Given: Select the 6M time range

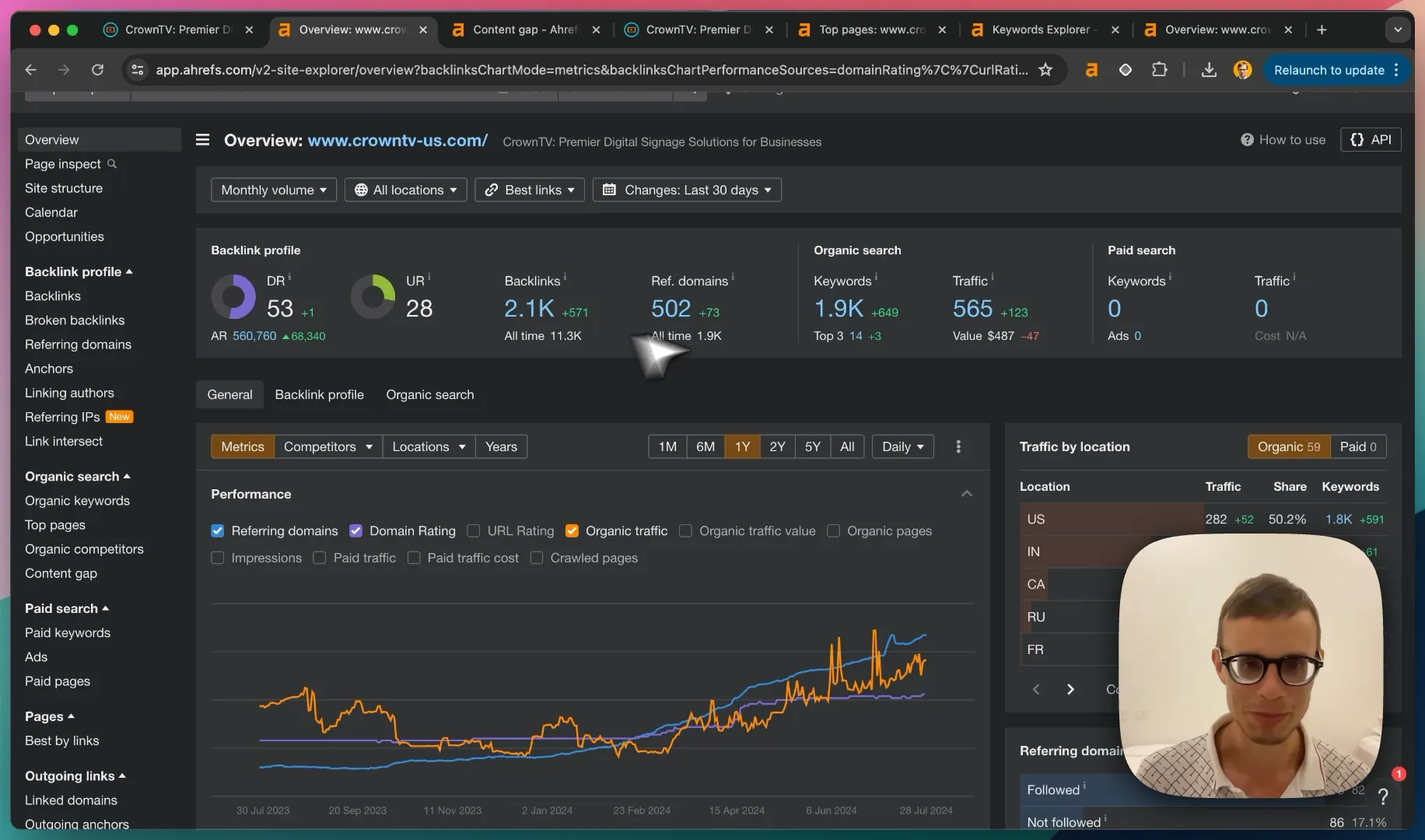Looking at the screenshot, I should (705, 446).
